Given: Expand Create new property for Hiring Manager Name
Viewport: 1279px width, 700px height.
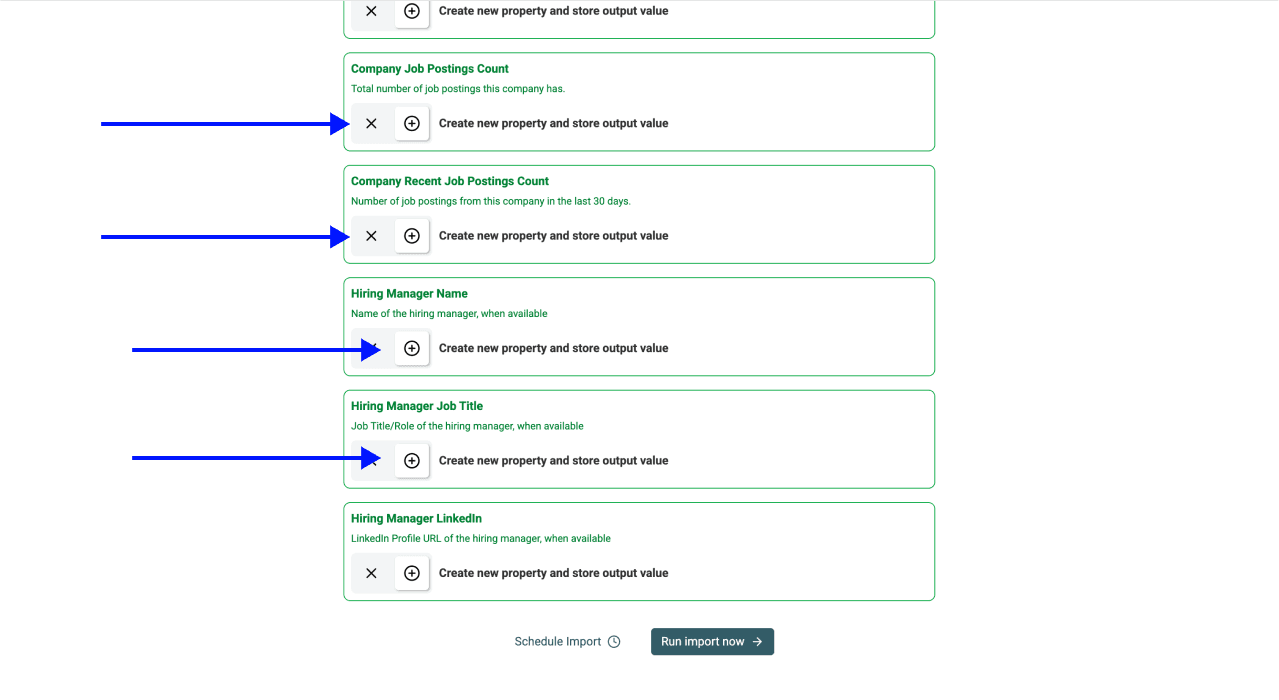Looking at the screenshot, I should [x=553, y=348].
